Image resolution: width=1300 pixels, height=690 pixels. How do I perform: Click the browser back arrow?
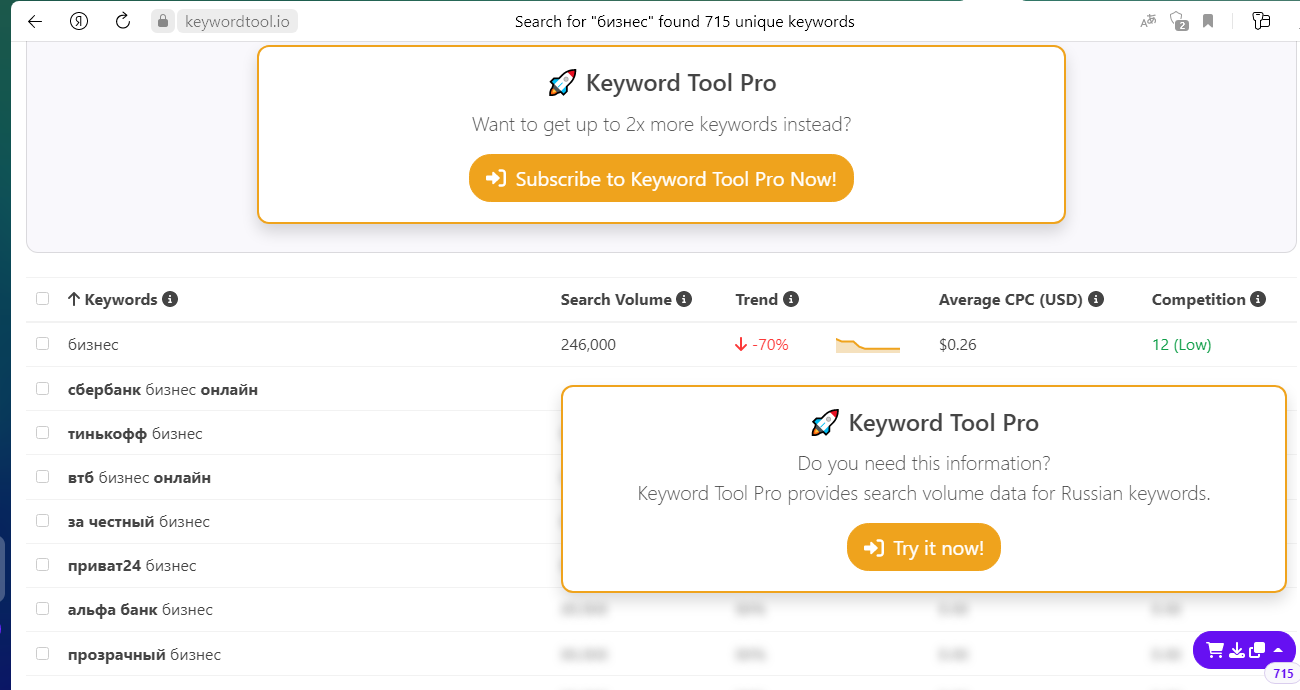(x=35, y=21)
